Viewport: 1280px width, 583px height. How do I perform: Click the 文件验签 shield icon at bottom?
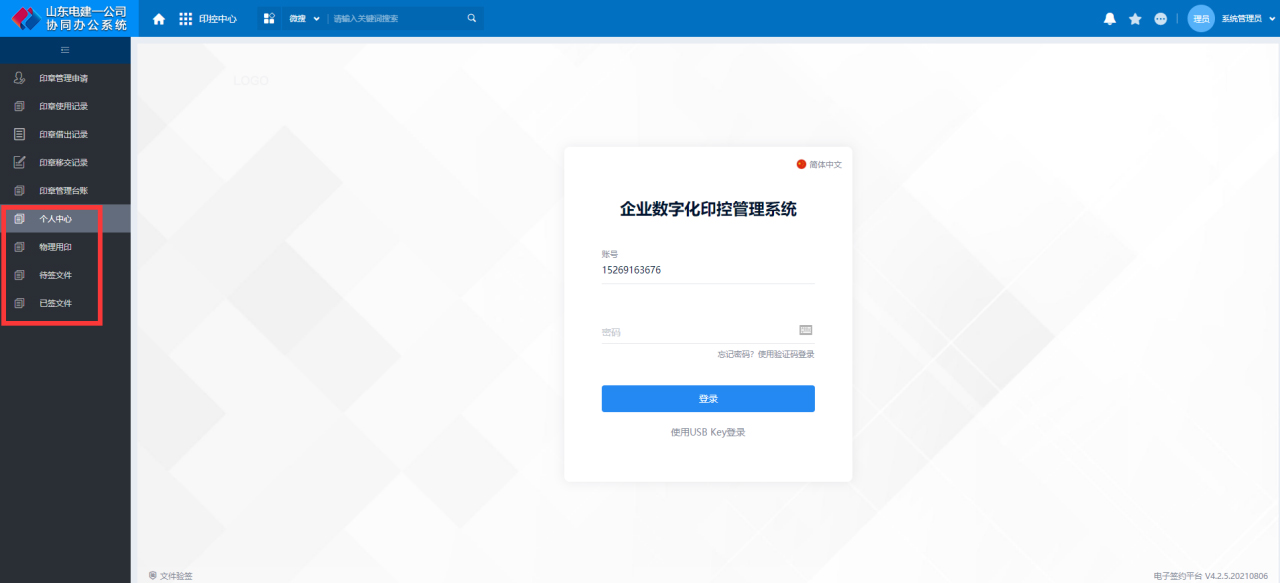coord(153,575)
